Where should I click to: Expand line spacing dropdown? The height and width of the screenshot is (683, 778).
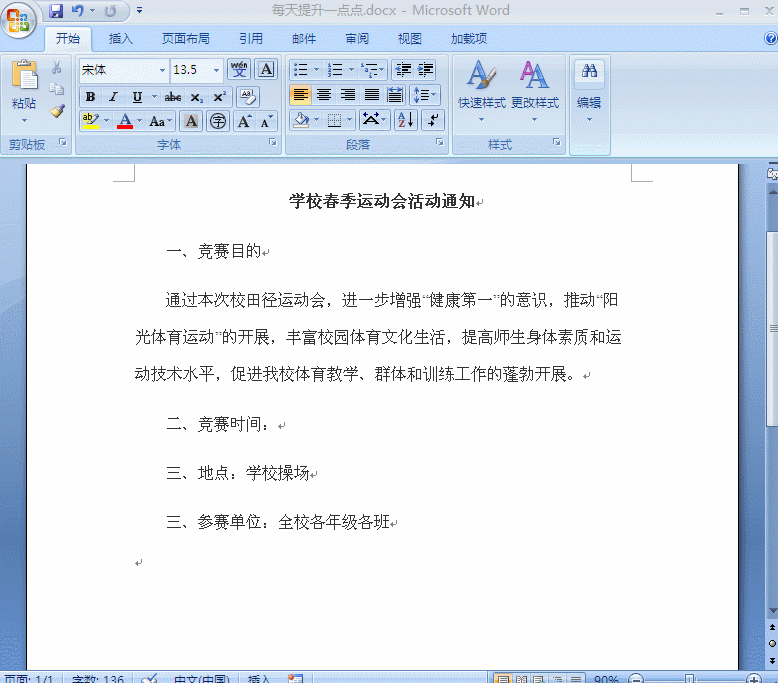(x=433, y=95)
